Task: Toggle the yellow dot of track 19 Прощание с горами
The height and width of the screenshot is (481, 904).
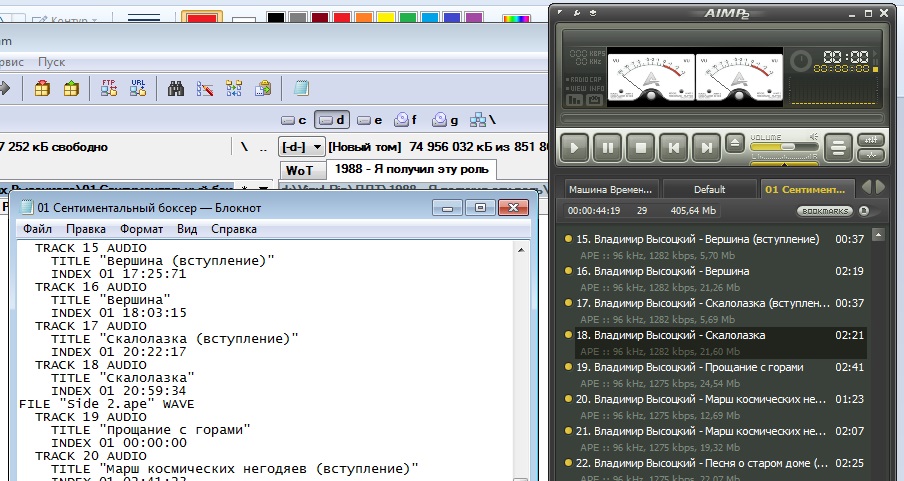Action: (x=568, y=367)
